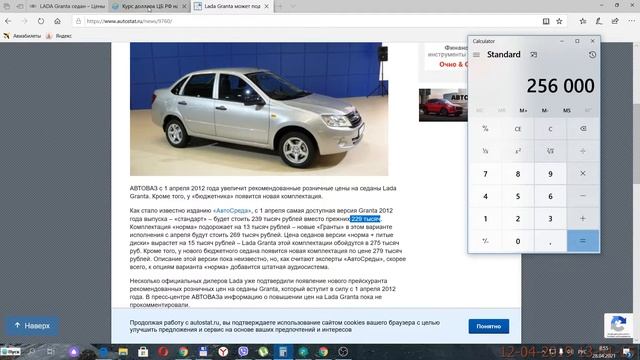640x360 pixels.
Task: Click the MS memory store key
Action: click(x=567, y=110)
